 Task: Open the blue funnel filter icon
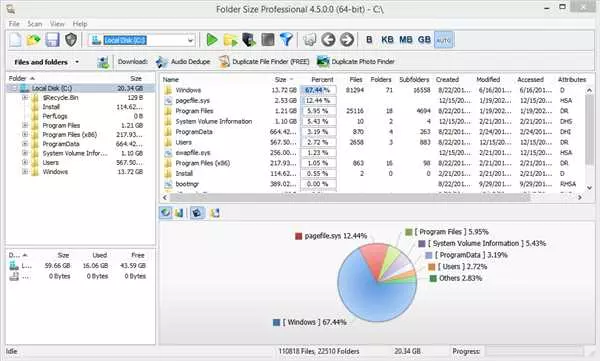coord(286,39)
